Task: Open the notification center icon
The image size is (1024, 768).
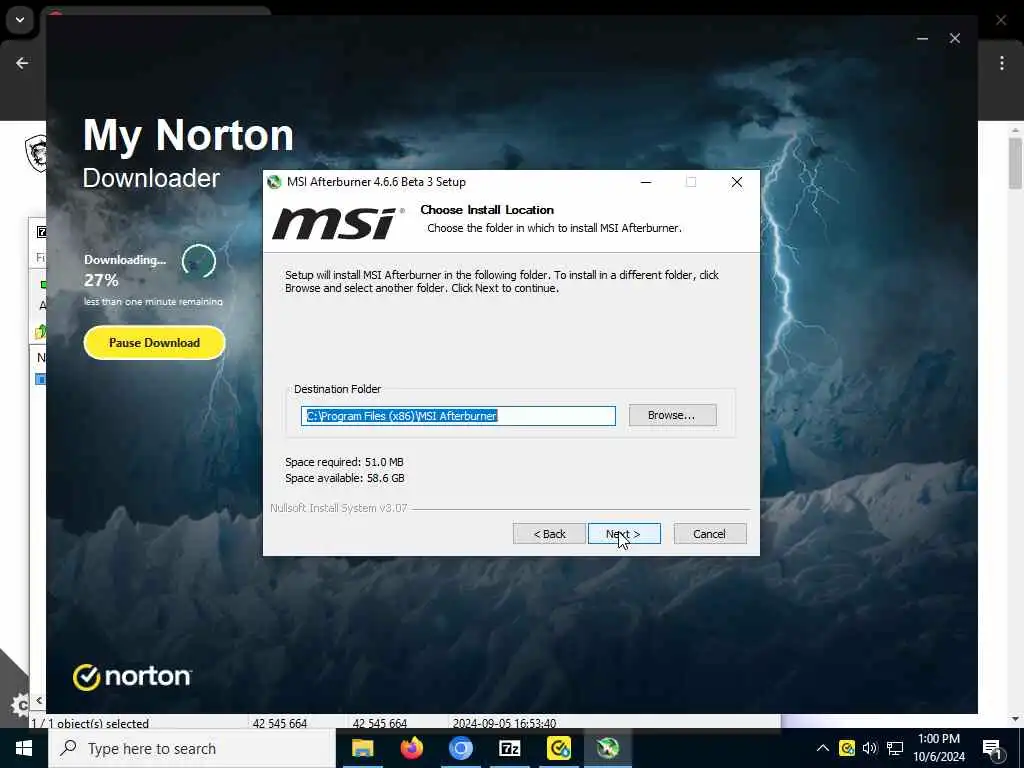Action: click(x=992, y=749)
